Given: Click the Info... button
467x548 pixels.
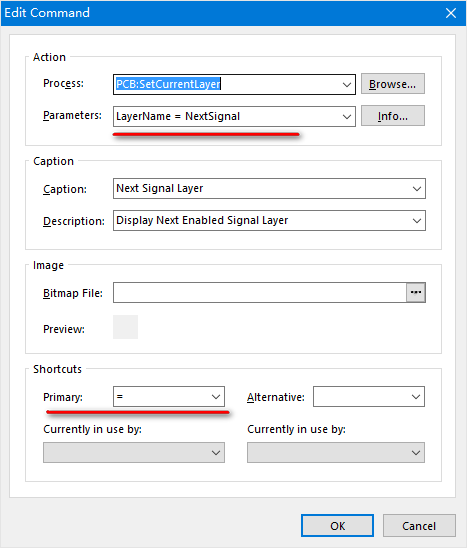Looking at the screenshot, I should point(393,116).
